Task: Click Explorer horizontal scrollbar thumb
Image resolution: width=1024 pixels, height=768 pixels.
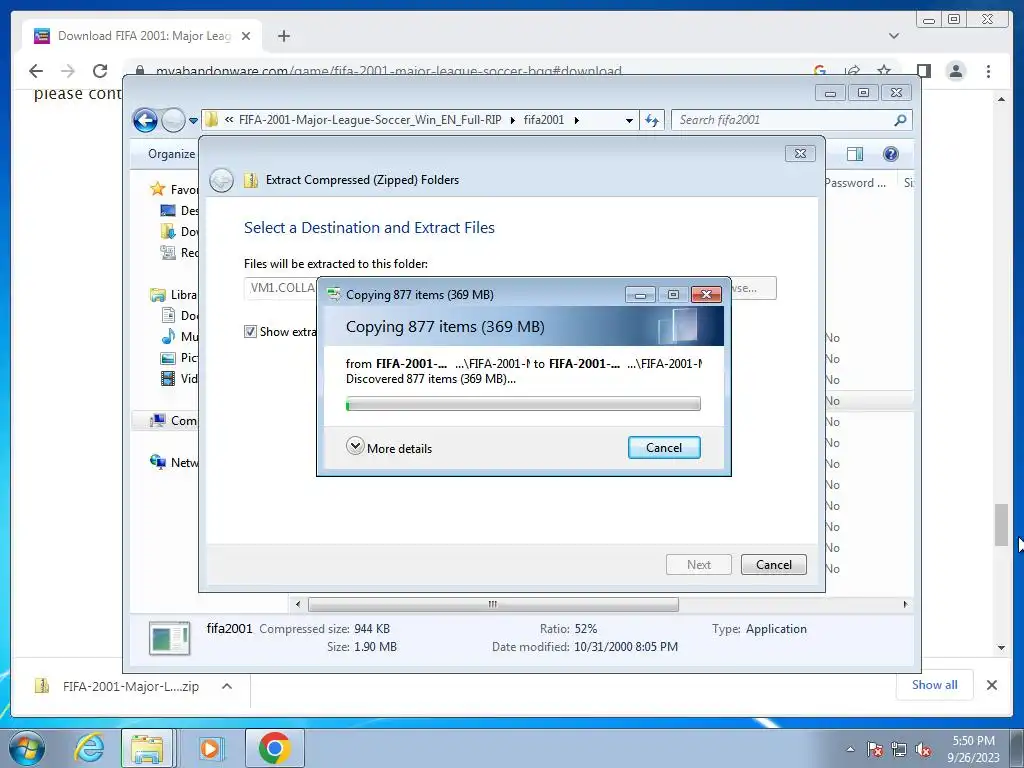Action: click(x=493, y=604)
